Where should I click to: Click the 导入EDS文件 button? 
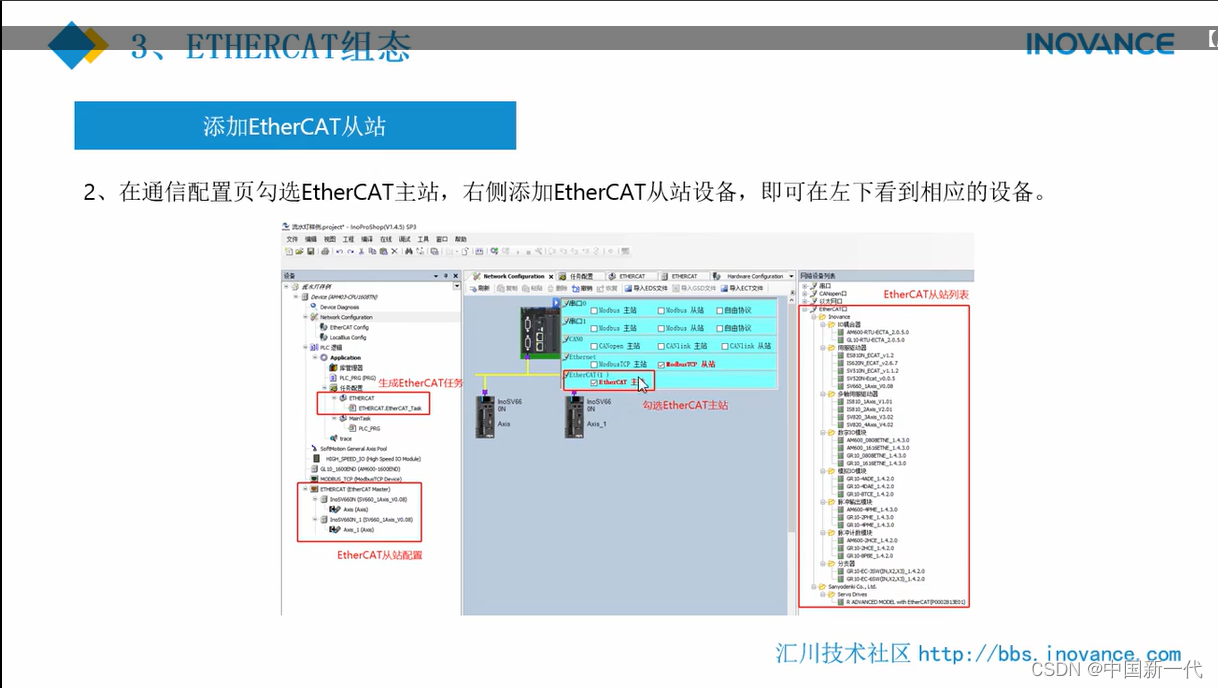646,288
